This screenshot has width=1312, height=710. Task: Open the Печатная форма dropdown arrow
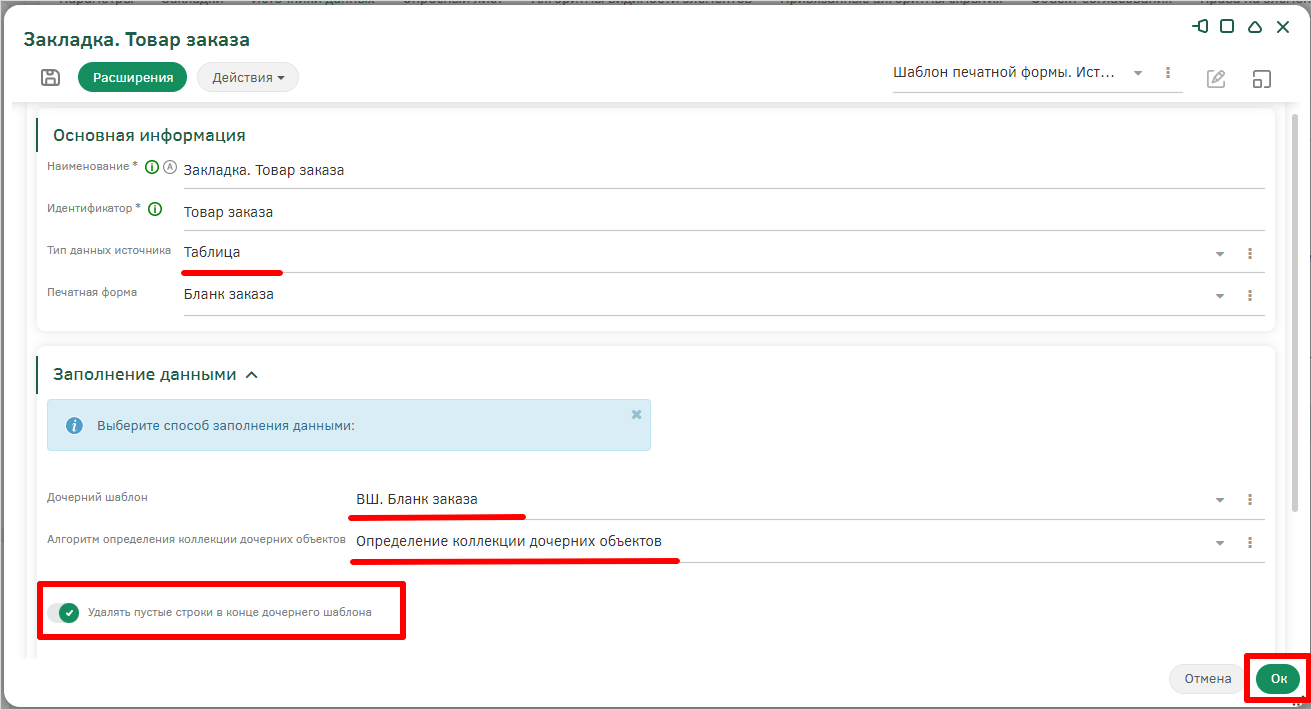tap(1220, 296)
